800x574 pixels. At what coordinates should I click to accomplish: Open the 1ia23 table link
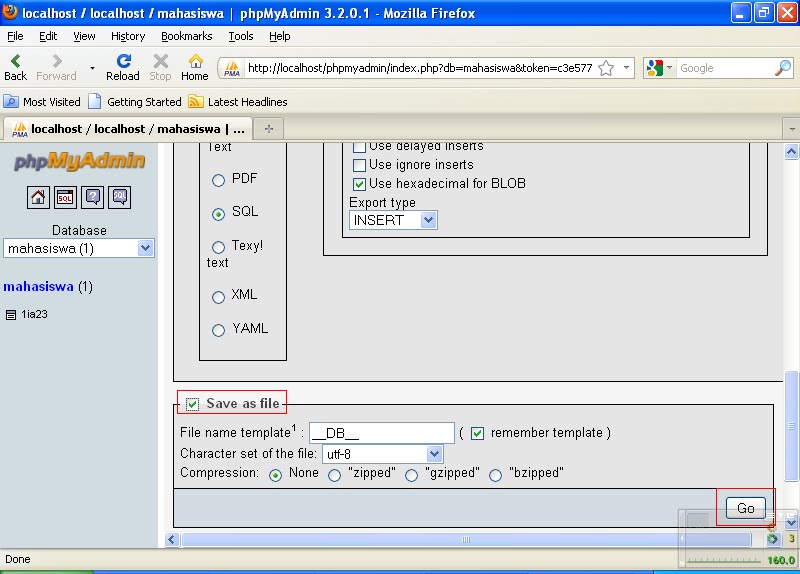coord(34,314)
